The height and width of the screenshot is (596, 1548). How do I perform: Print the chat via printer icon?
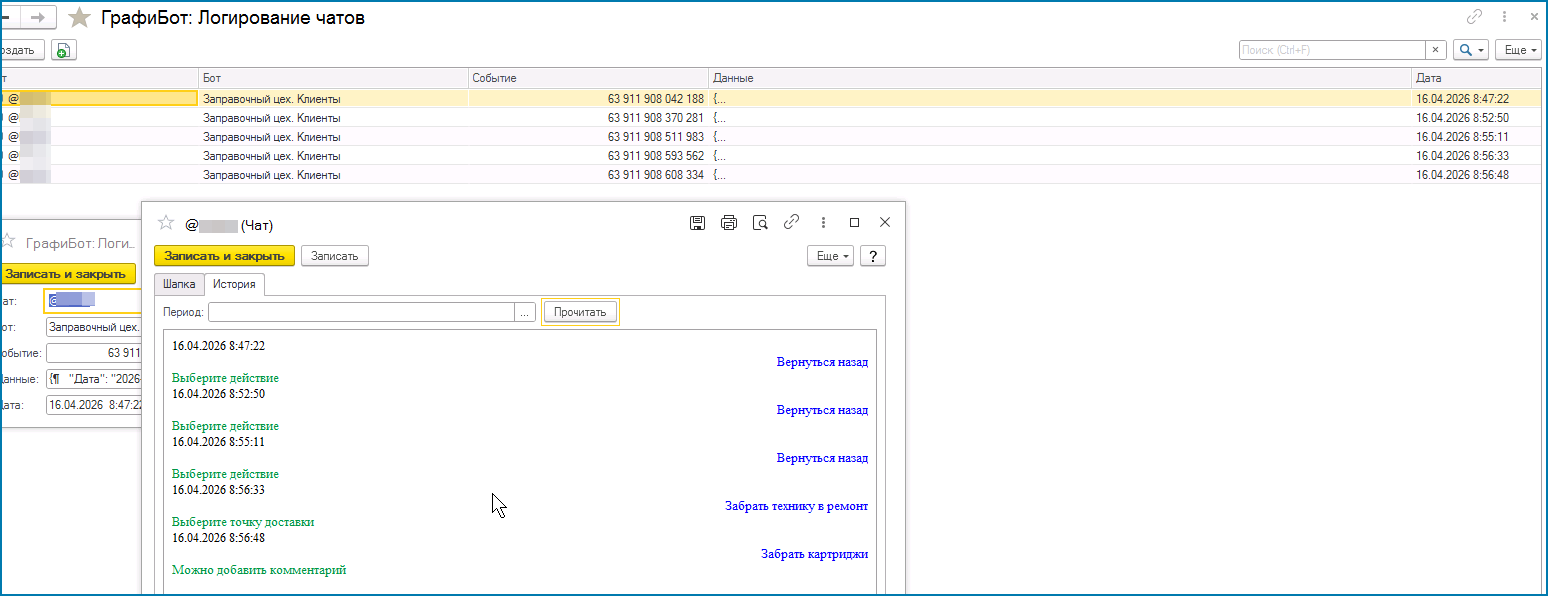pyautogui.click(x=729, y=223)
